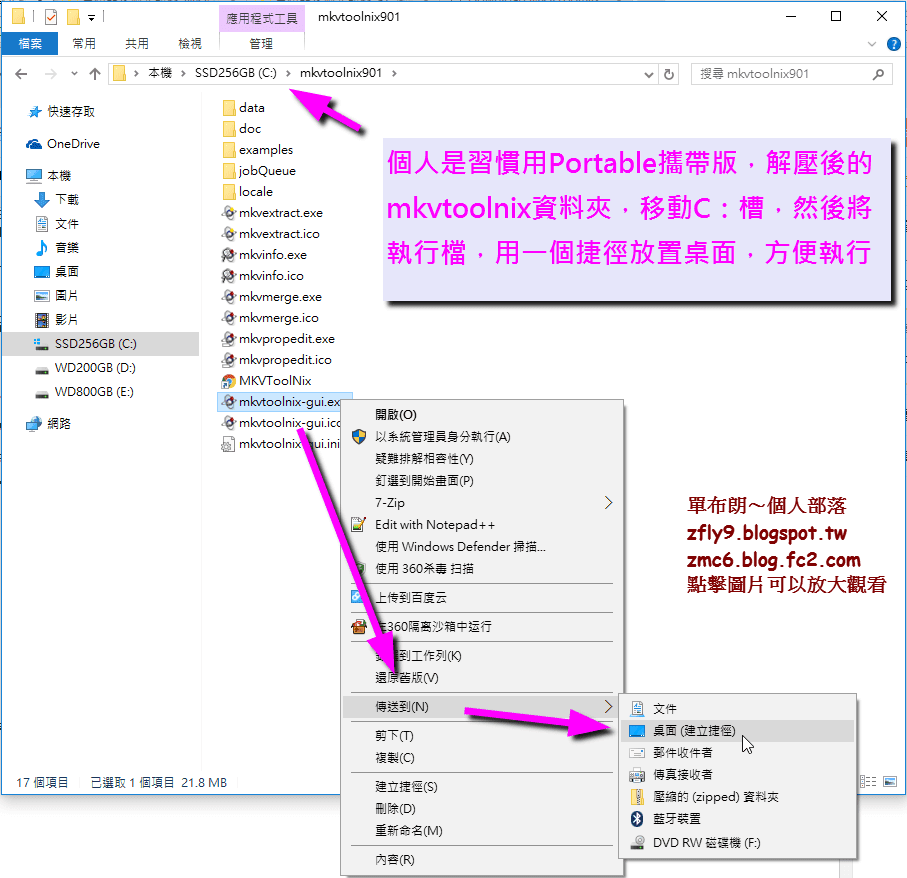Viewport: 907px width, 878px height.
Task: Click the search magnifier icon
Action: point(878,74)
